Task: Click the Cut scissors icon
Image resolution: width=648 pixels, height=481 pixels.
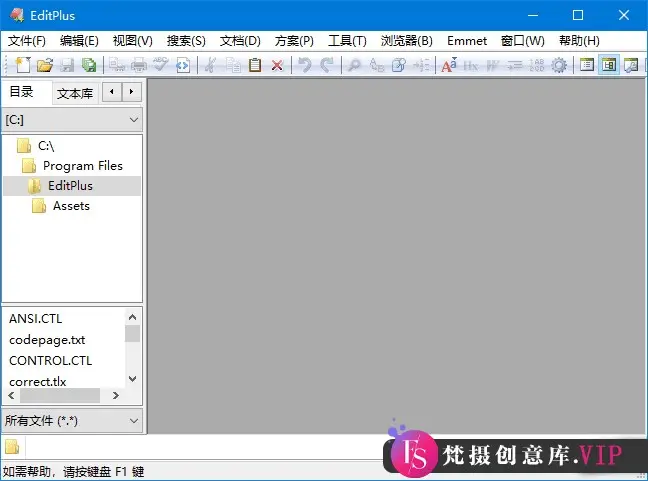Action: point(210,65)
